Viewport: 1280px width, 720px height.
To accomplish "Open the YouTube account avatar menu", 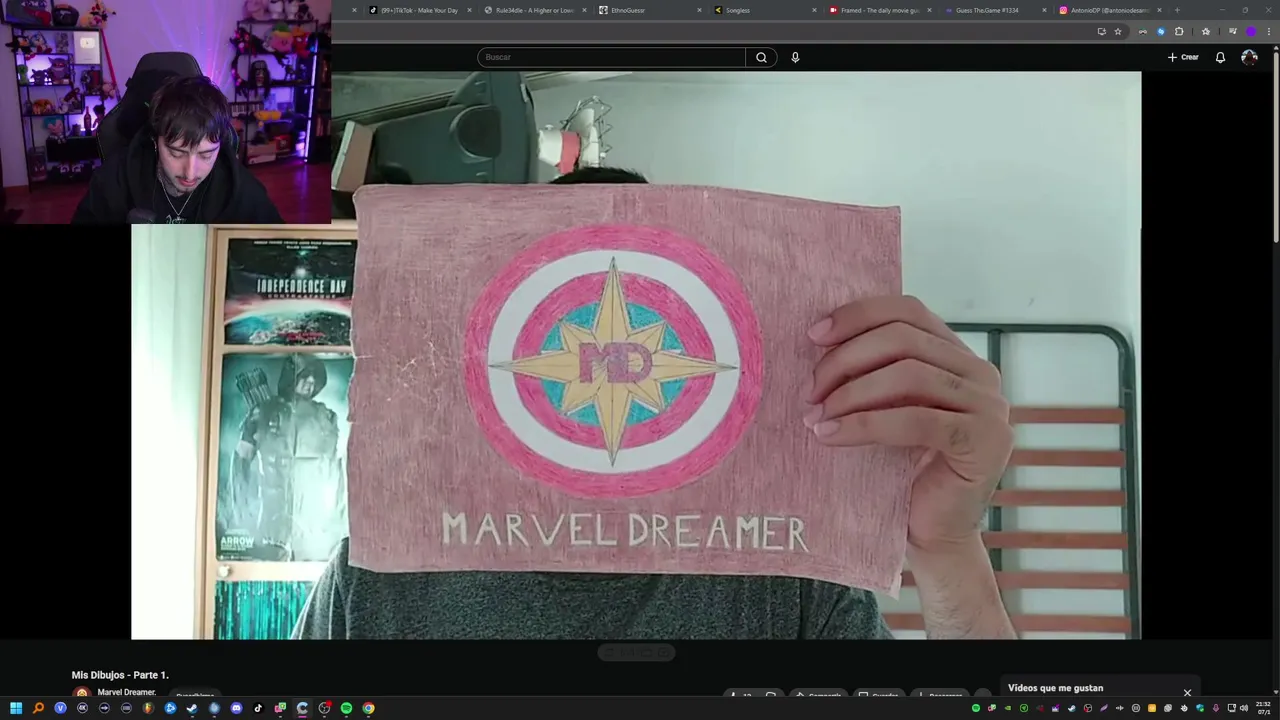I will (x=1249, y=57).
